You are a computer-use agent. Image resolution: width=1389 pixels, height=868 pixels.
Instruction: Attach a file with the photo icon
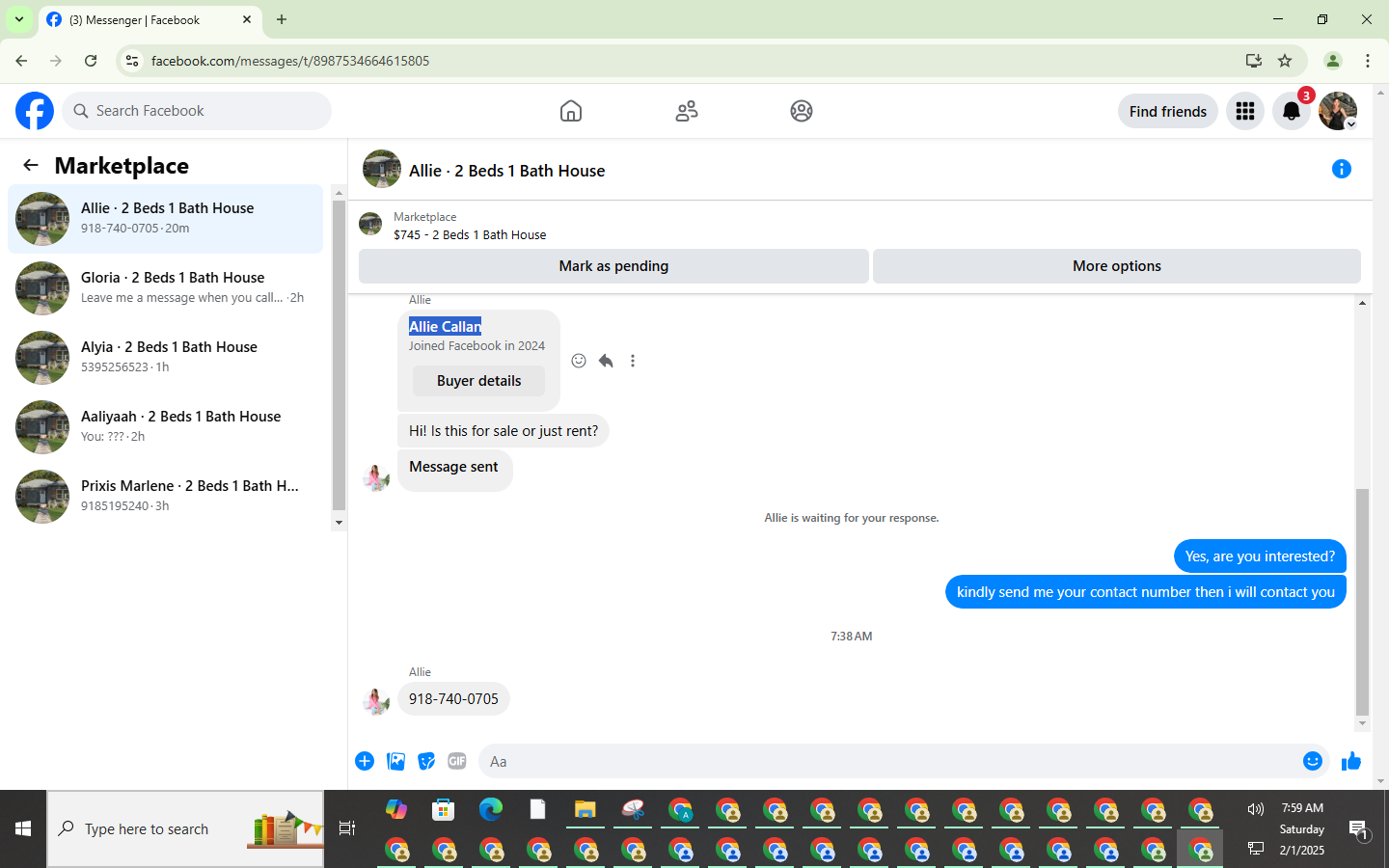[x=395, y=761]
